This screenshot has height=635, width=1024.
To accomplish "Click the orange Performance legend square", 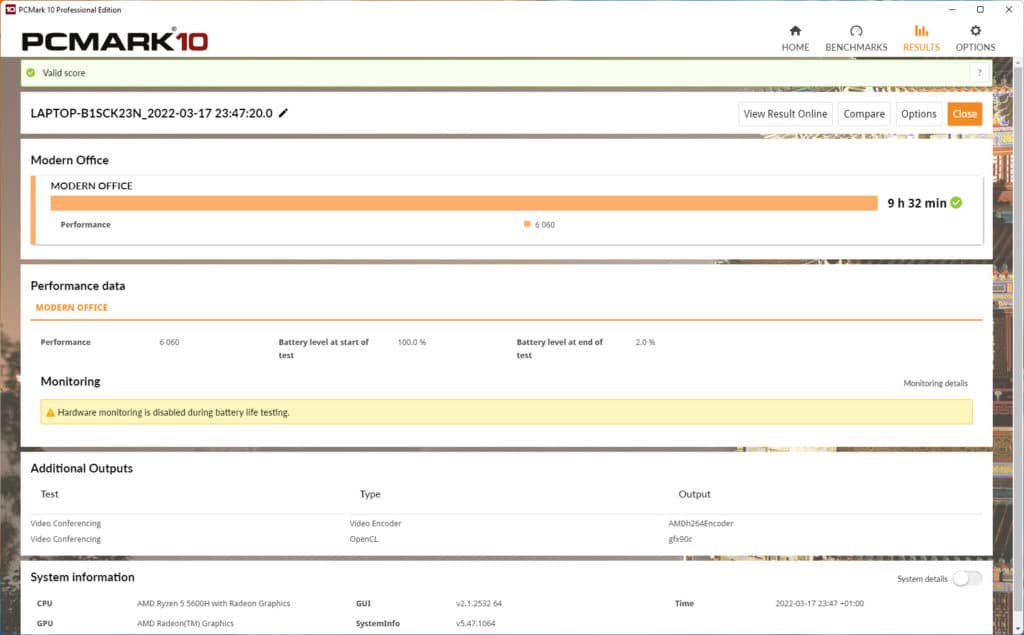I will pyautogui.click(x=527, y=224).
